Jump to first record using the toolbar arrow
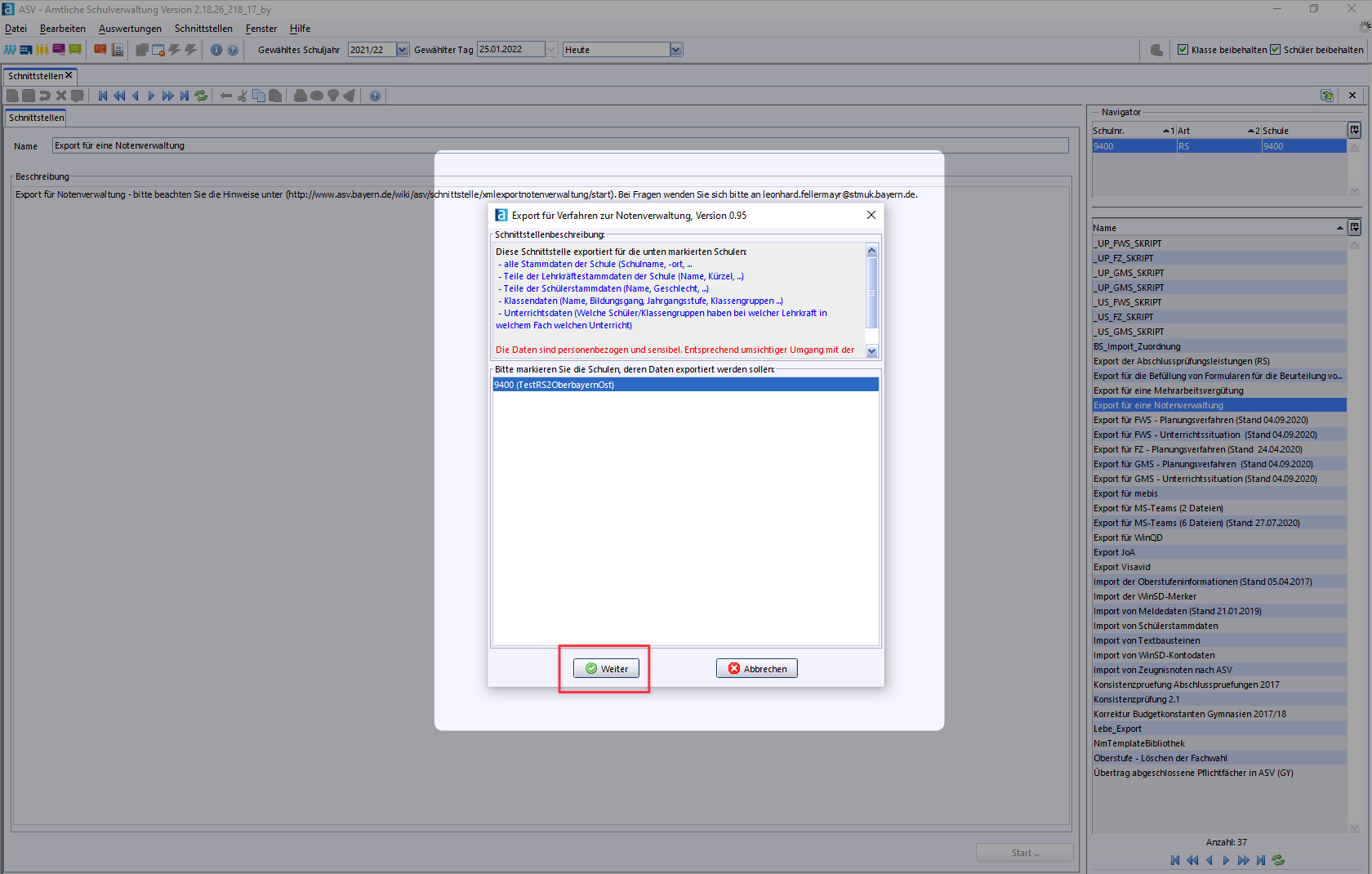Screen dimensions: 1372x874 pos(103,96)
